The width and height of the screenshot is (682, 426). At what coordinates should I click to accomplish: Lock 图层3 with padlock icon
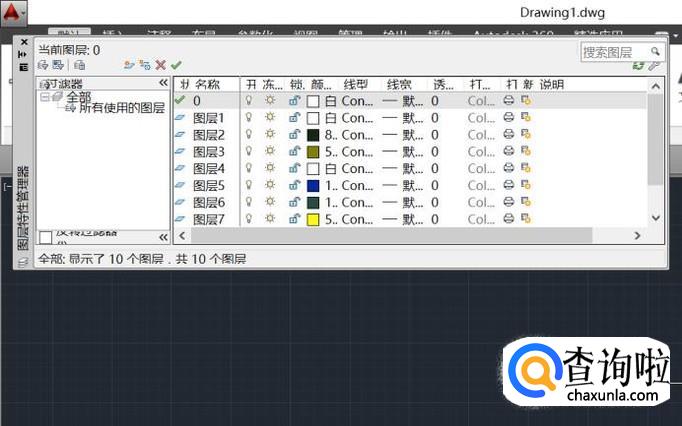point(294,151)
